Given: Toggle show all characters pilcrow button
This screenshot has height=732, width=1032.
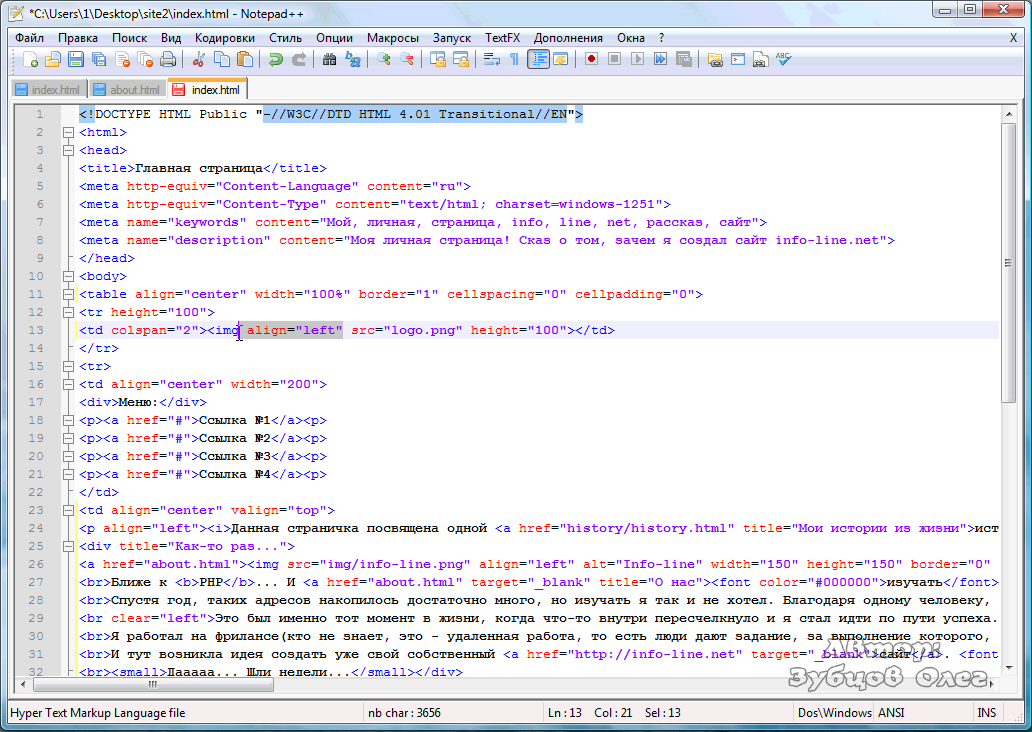Looking at the screenshot, I should tap(514, 60).
